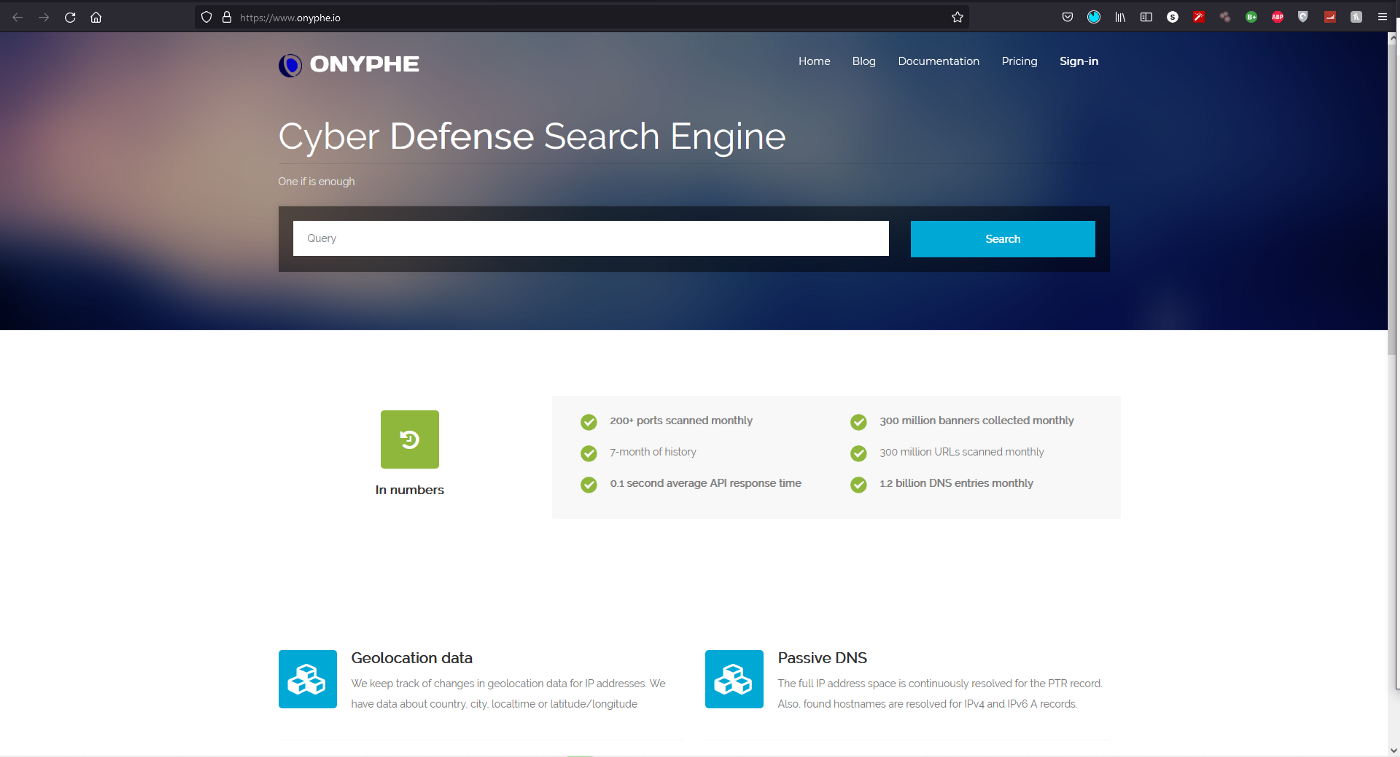The image size is (1400, 757).
Task: Click the ONYPHE logo
Action: [349, 65]
